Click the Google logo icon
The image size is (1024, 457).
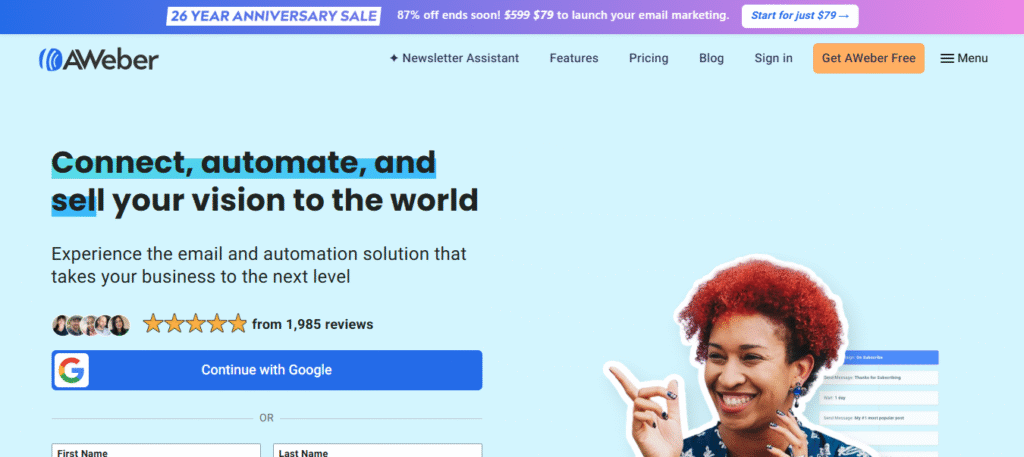[x=71, y=370]
